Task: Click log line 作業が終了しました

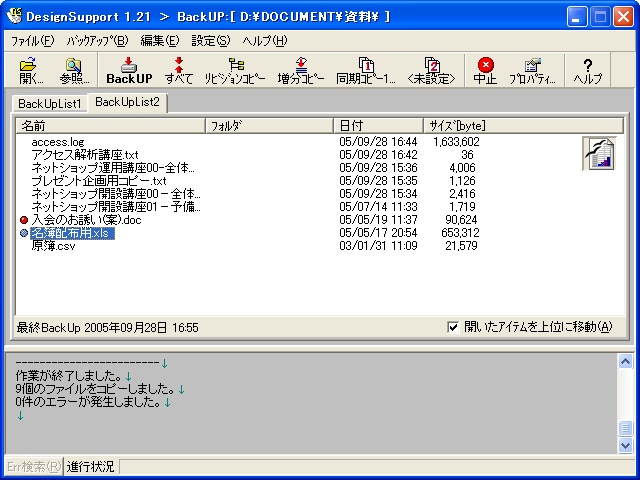Action: 69,376
